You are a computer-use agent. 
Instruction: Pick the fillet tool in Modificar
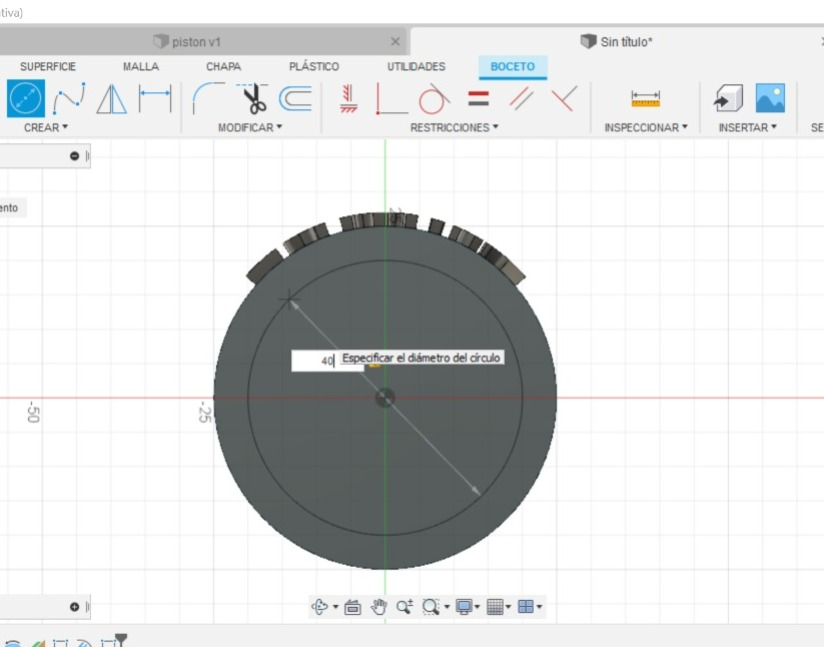(x=208, y=98)
